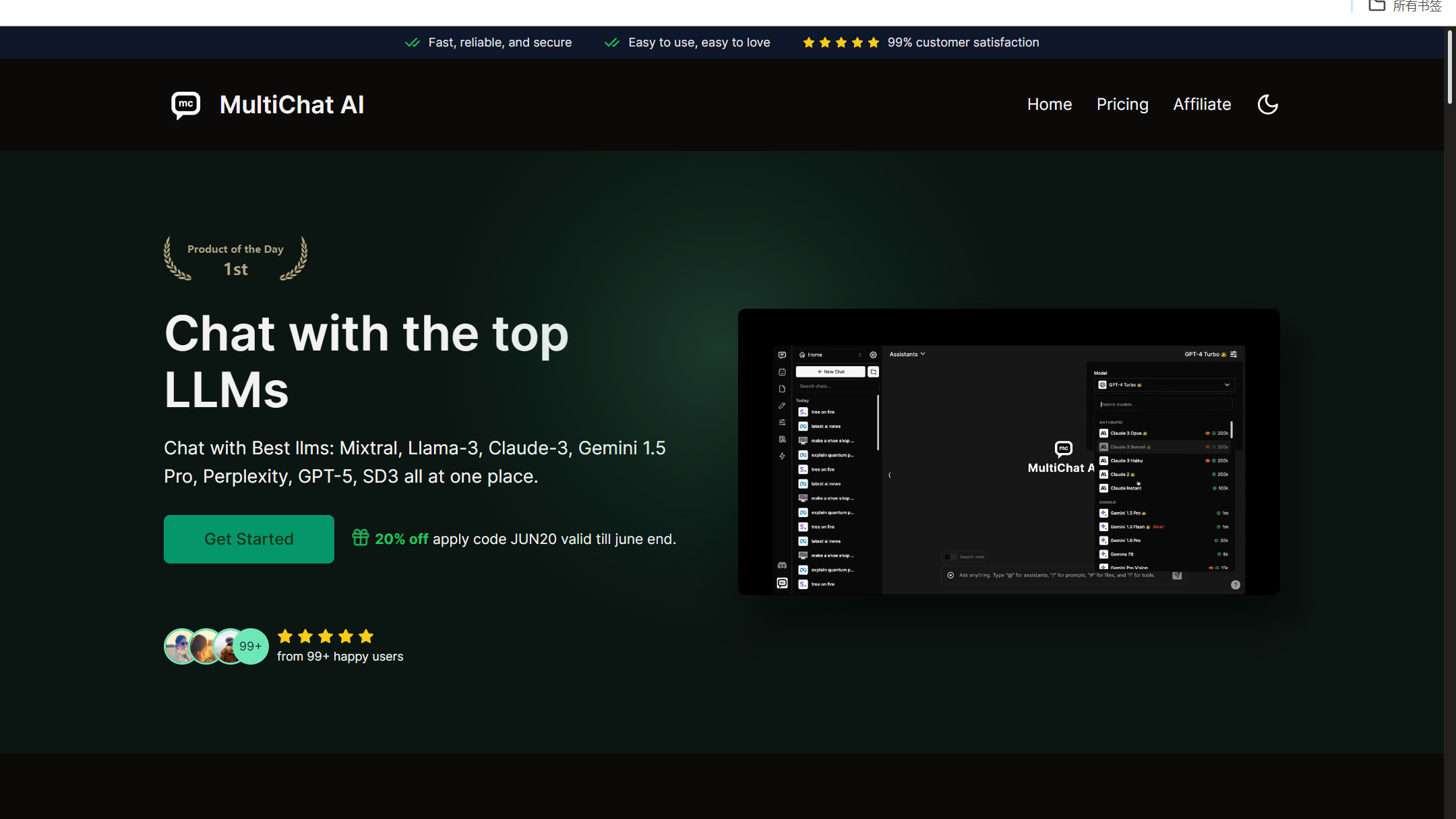
Task: Click the green gift icon beside discount text
Action: [361, 537]
